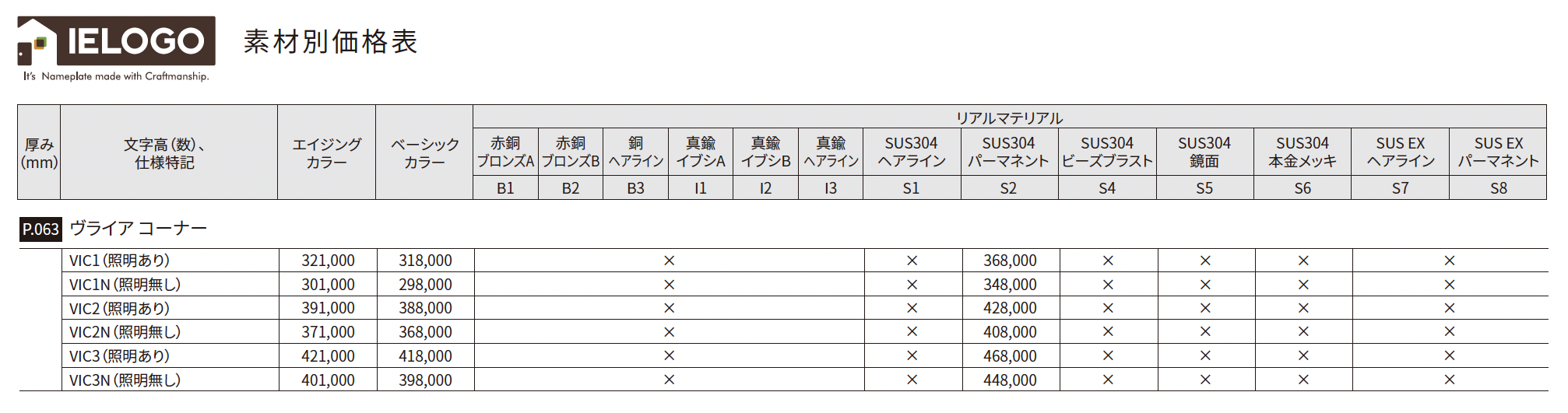The image size is (1568, 413).
Task: Click the X mark in the VIC3N S5 cell
Action: [1205, 380]
